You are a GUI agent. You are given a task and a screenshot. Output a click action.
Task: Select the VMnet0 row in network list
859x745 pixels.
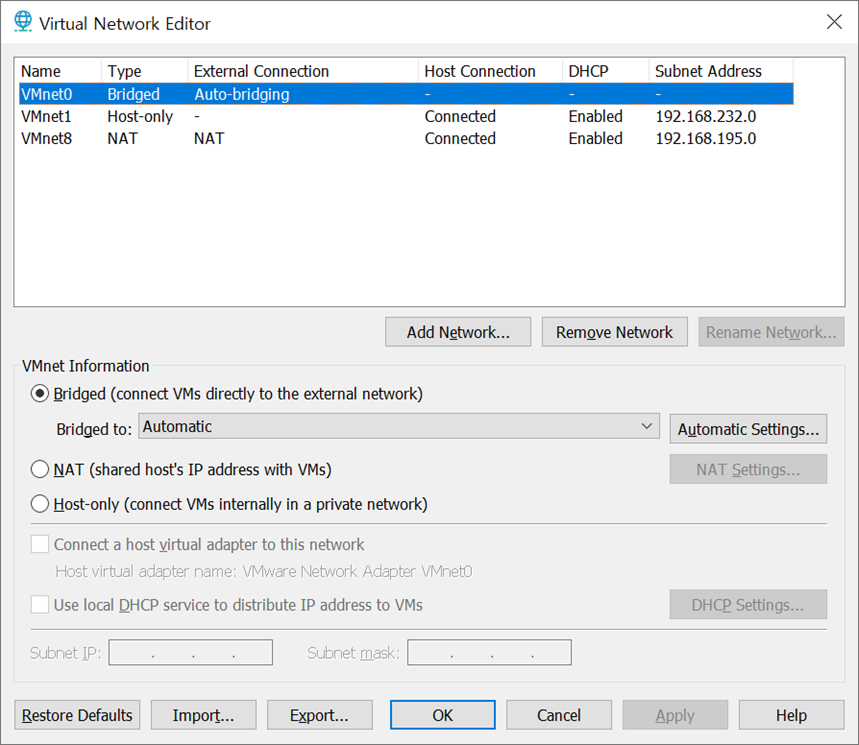pyautogui.click(x=406, y=94)
